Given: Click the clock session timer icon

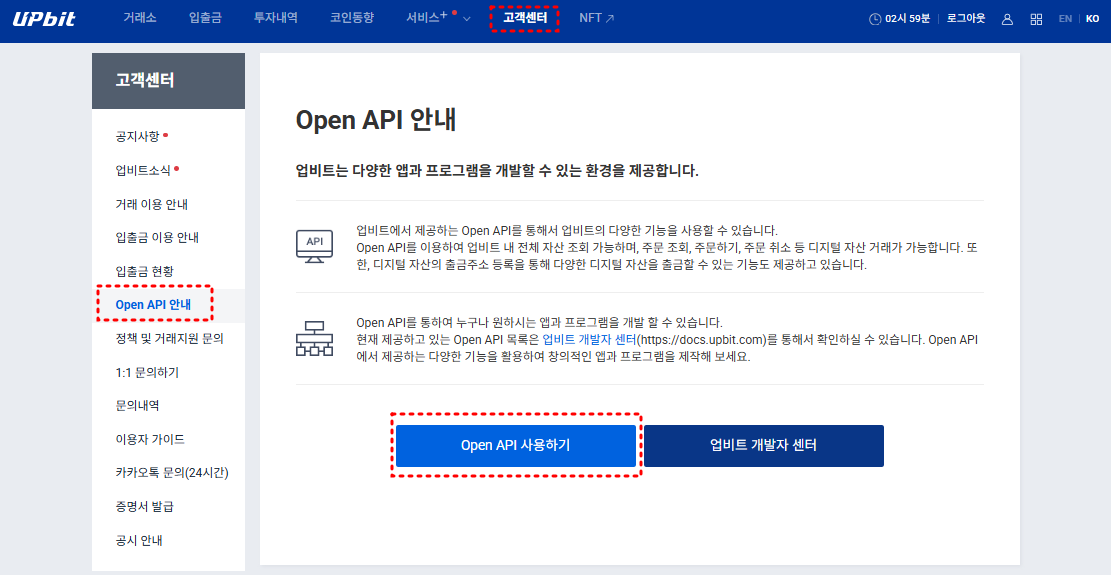Looking at the screenshot, I should [875, 19].
